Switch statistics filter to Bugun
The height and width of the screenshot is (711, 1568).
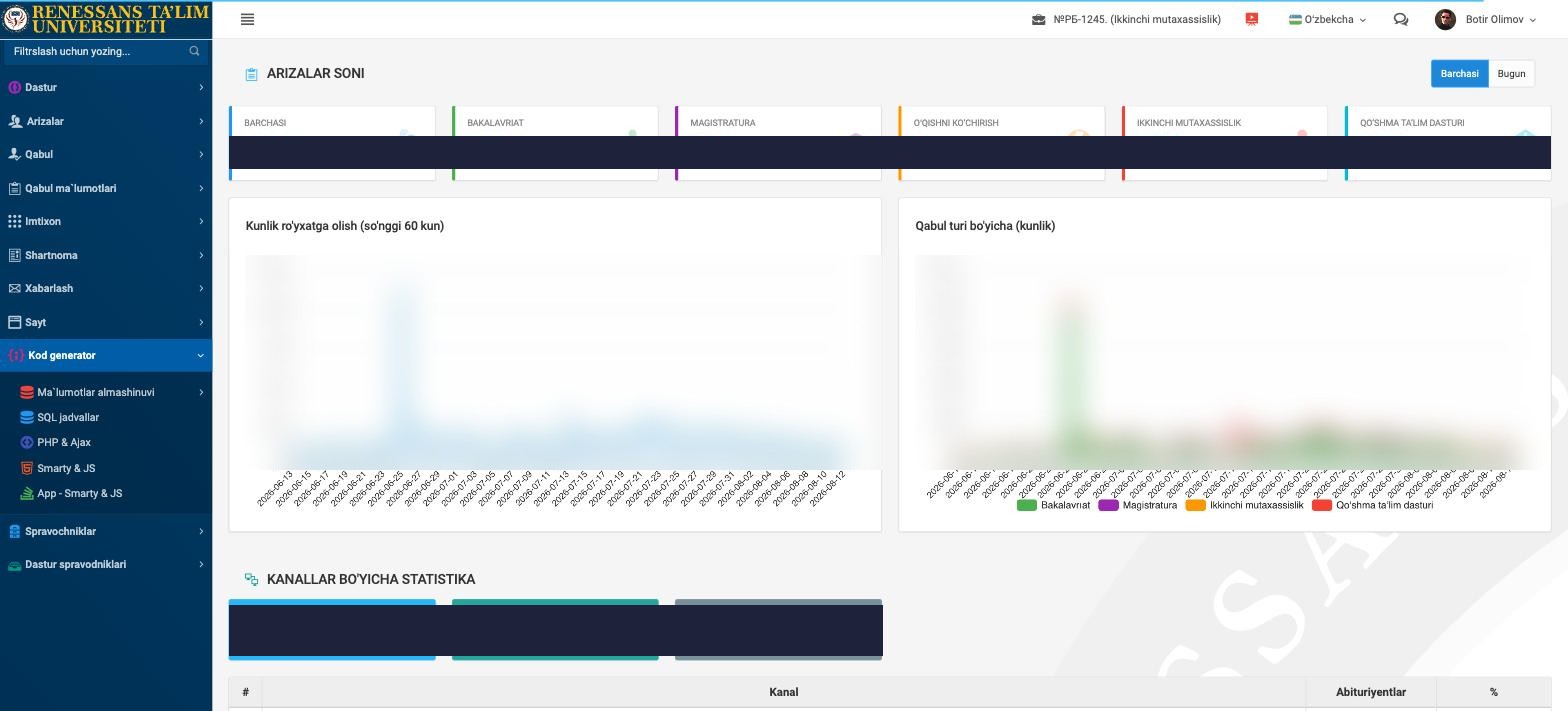click(x=1511, y=74)
